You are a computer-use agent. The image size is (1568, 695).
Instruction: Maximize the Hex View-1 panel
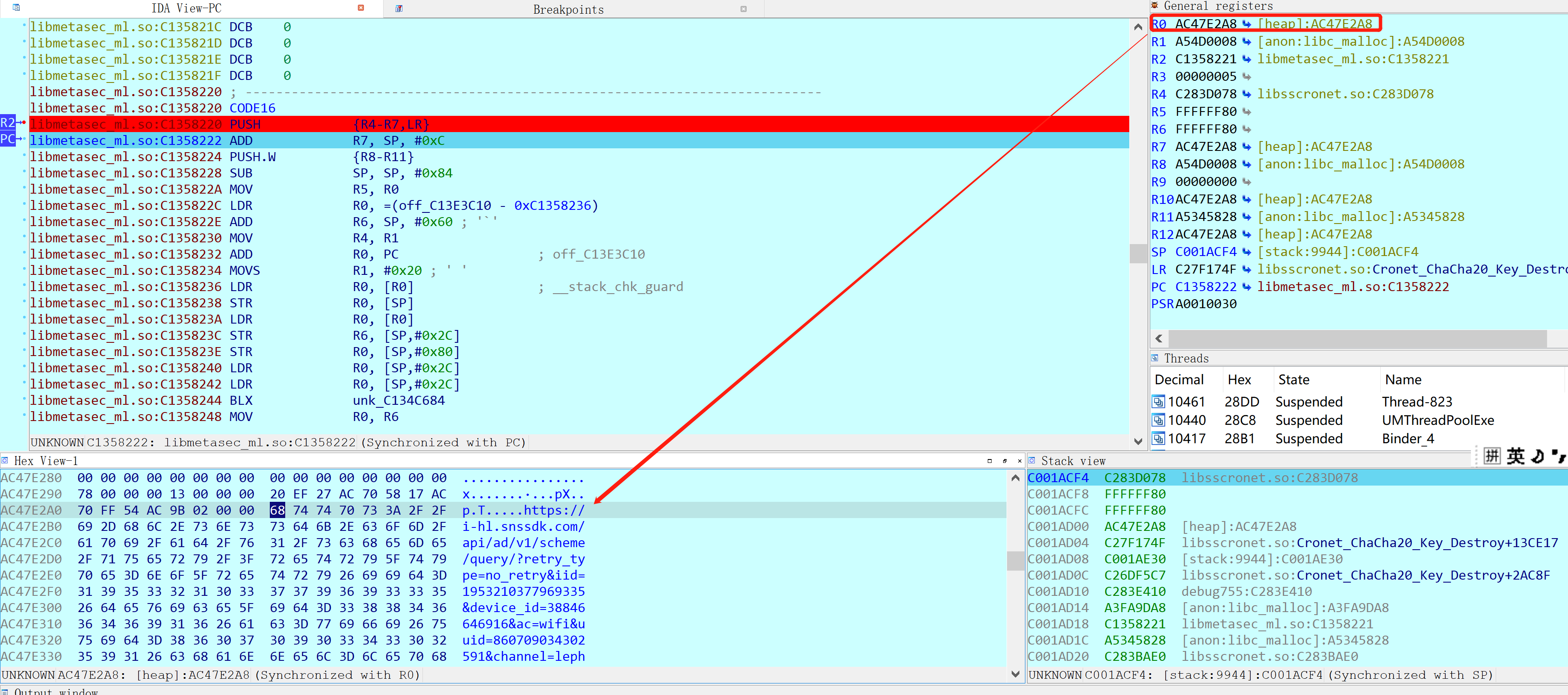[989, 461]
